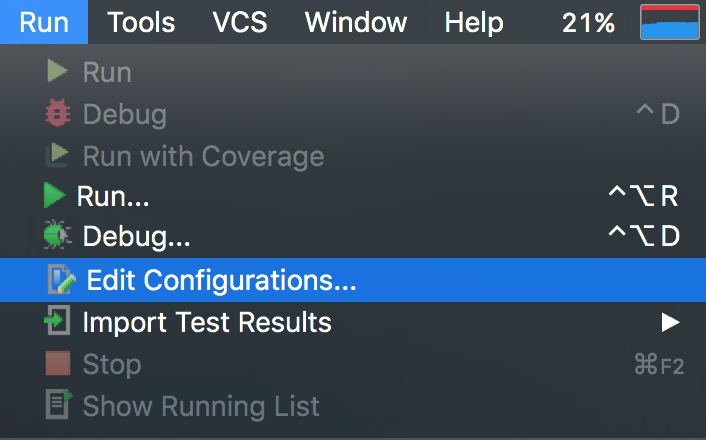This screenshot has height=440, width=706.
Task: Click the 21% battery percentage text
Action: 589,22
